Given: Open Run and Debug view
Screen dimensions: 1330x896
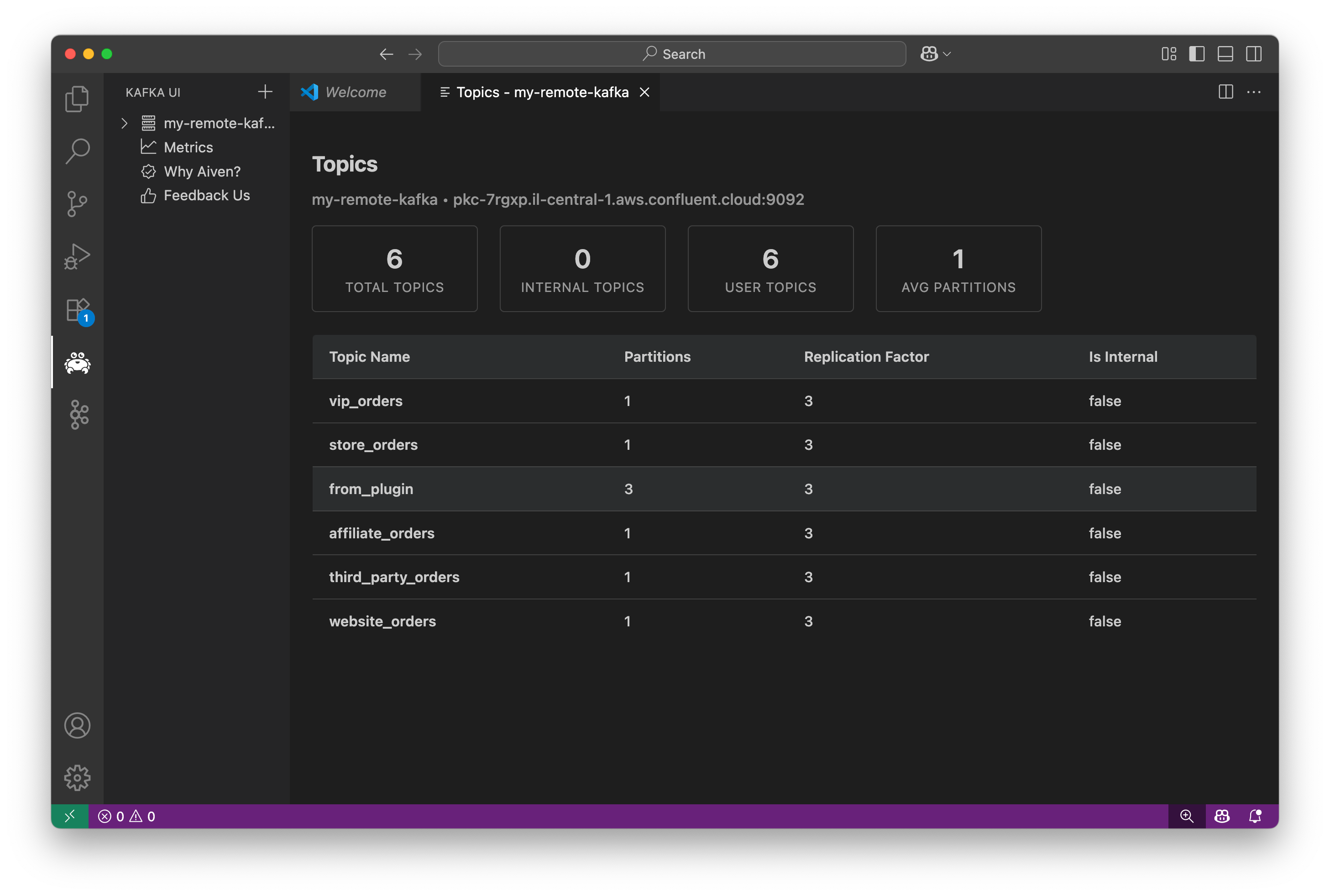Looking at the screenshot, I should (77, 256).
